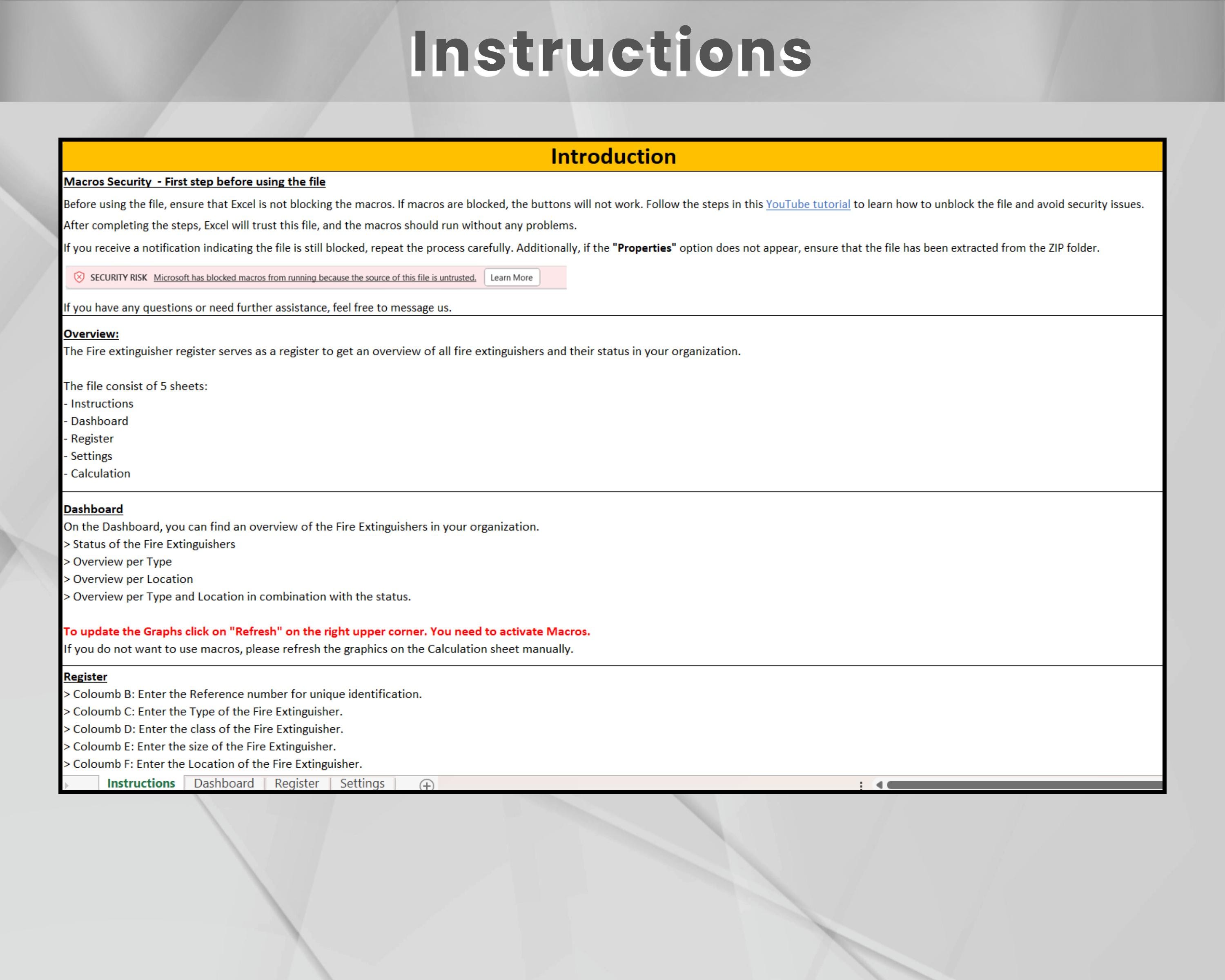Select the Instructions sheet tab
This screenshot has width=1225, height=980.
pyautogui.click(x=140, y=783)
